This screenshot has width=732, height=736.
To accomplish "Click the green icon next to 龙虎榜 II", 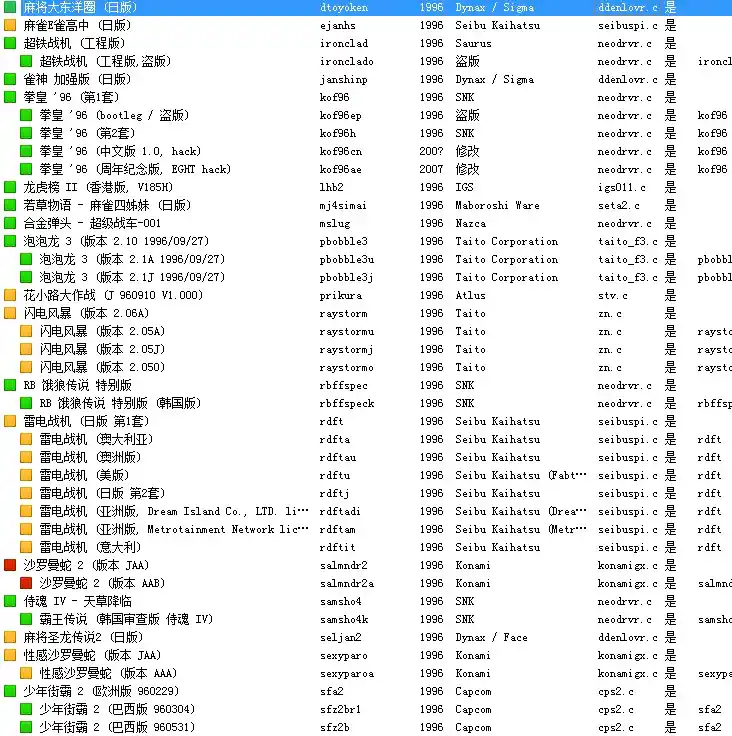I will click(10, 188).
